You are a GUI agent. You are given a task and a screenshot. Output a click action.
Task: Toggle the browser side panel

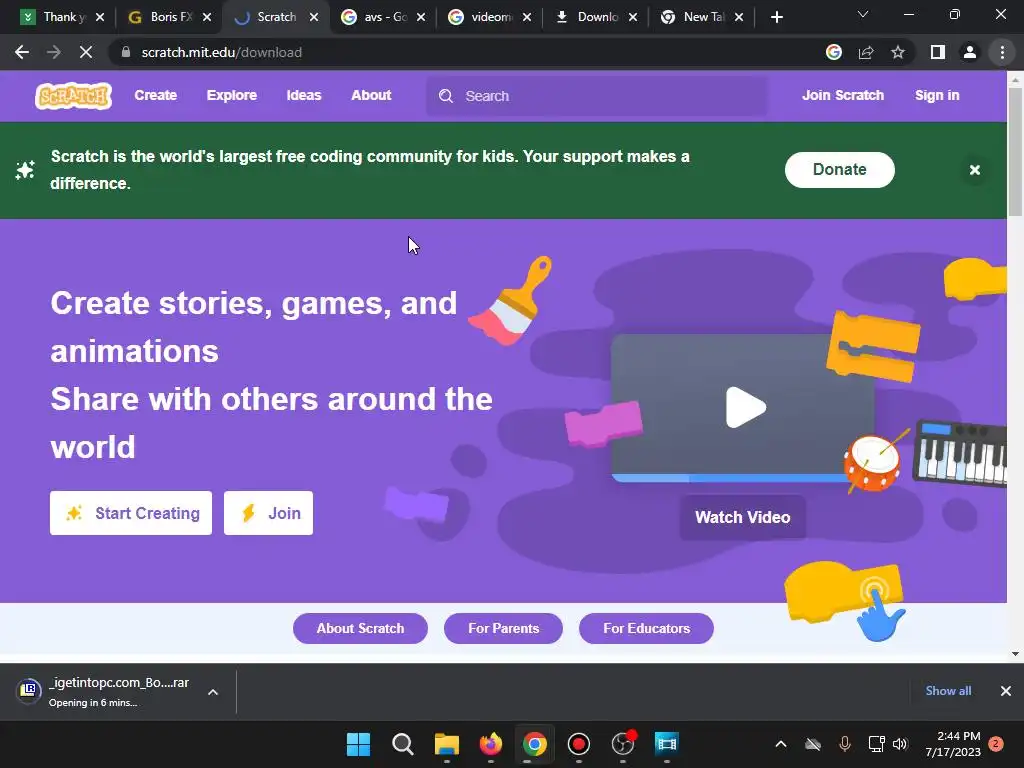[x=938, y=52]
